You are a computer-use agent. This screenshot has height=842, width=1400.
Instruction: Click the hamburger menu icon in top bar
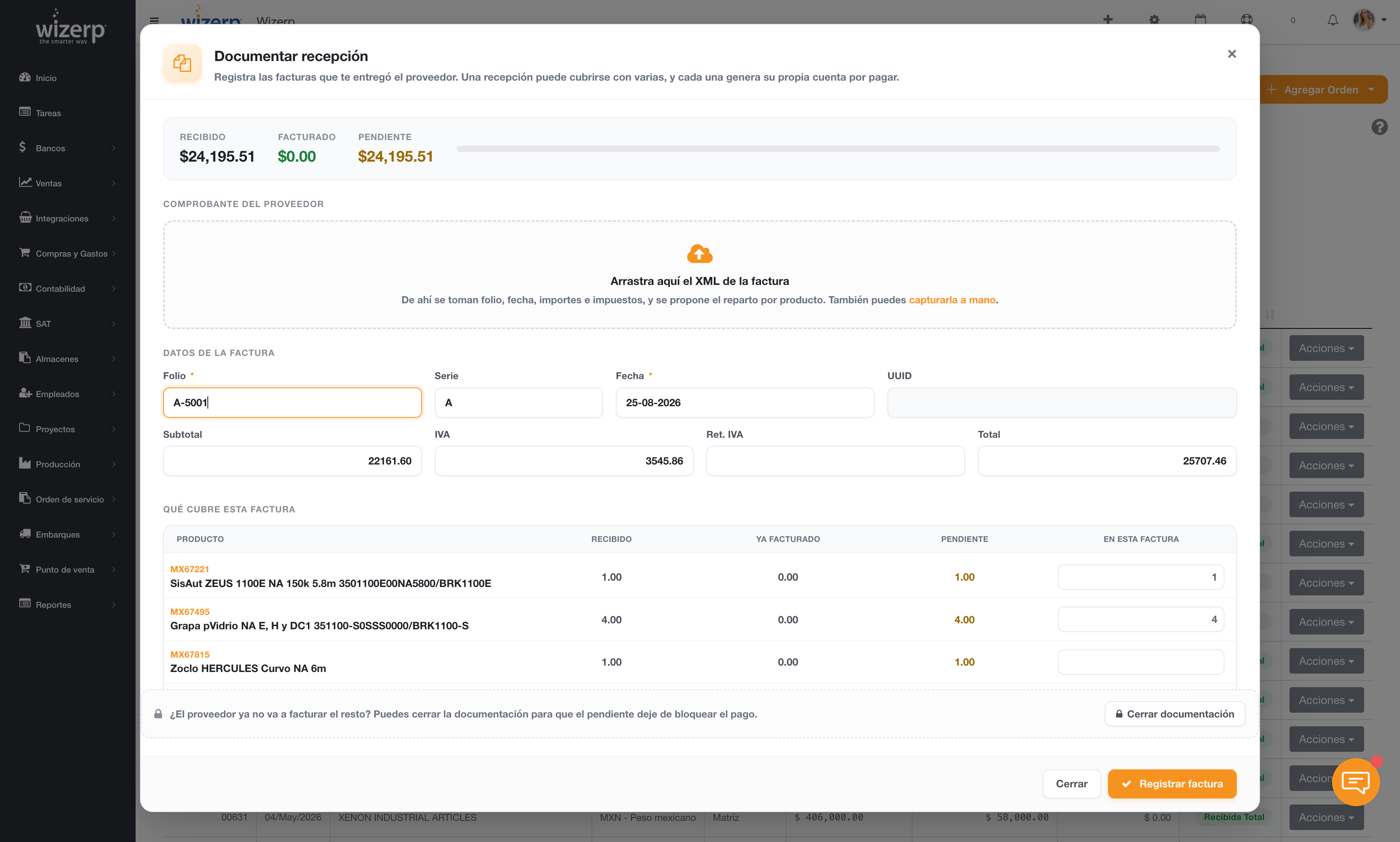click(154, 20)
